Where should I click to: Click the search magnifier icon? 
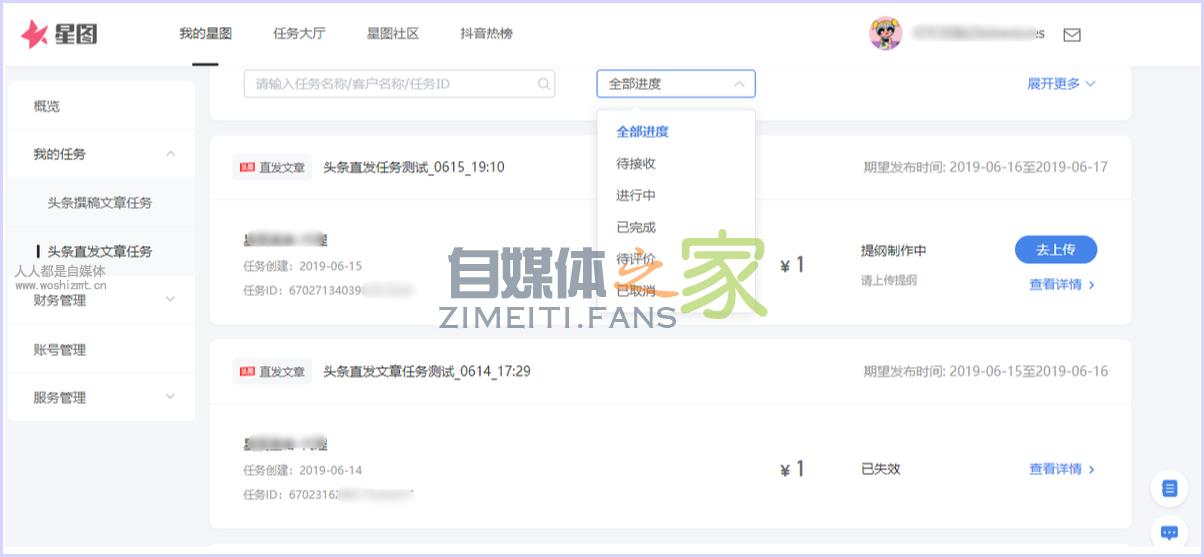(x=544, y=84)
